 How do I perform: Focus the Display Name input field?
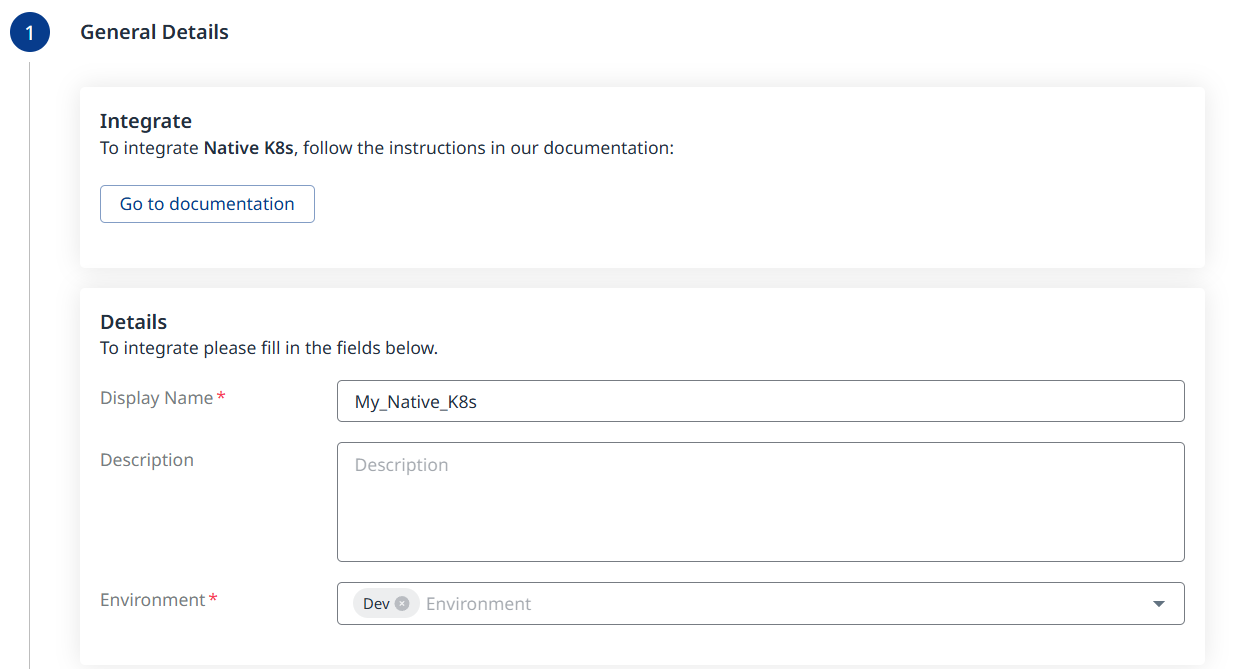coord(760,401)
